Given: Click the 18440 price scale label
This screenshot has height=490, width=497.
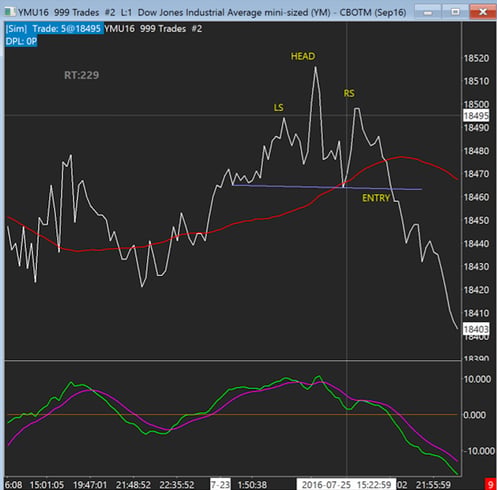Looking at the screenshot, I should tap(477, 244).
